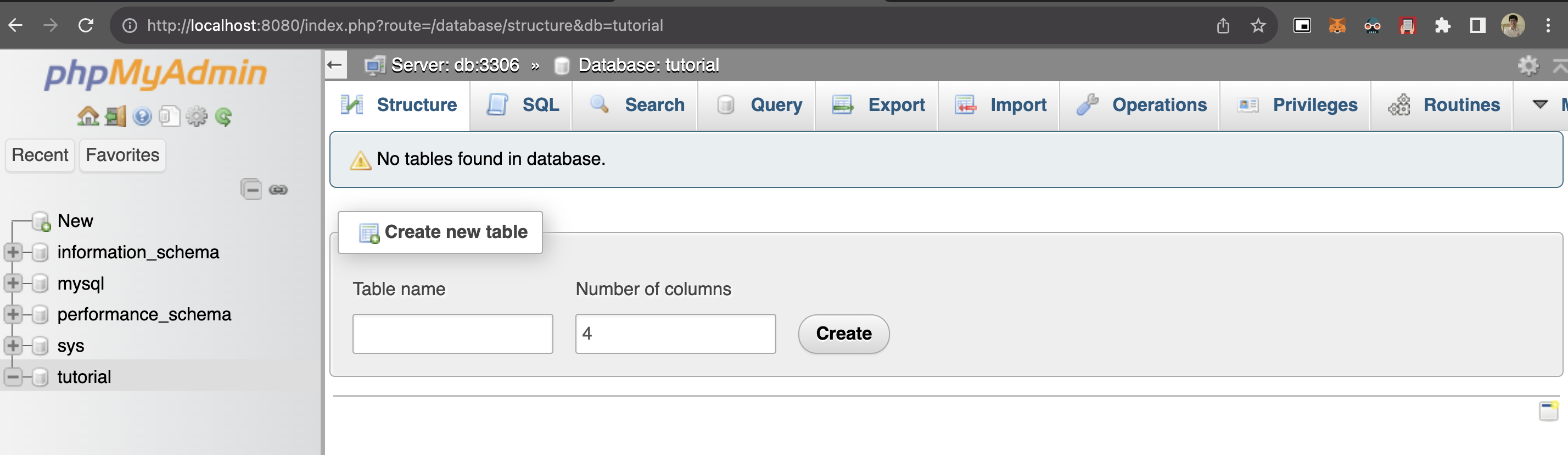Open the Home icon in sidebar
1568x455 pixels.
point(88,116)
